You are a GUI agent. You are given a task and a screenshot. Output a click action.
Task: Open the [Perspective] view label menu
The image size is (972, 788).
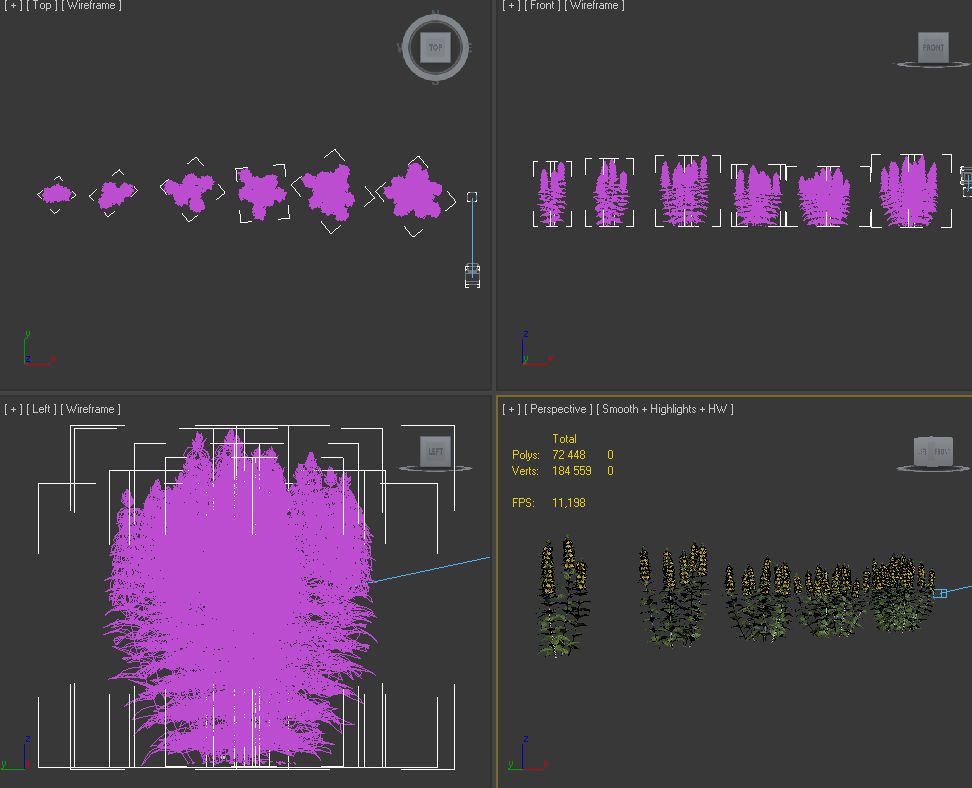558,409
